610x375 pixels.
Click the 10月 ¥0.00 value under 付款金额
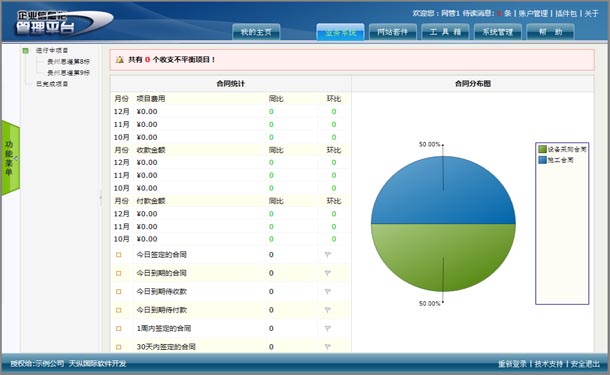(147, 239)
